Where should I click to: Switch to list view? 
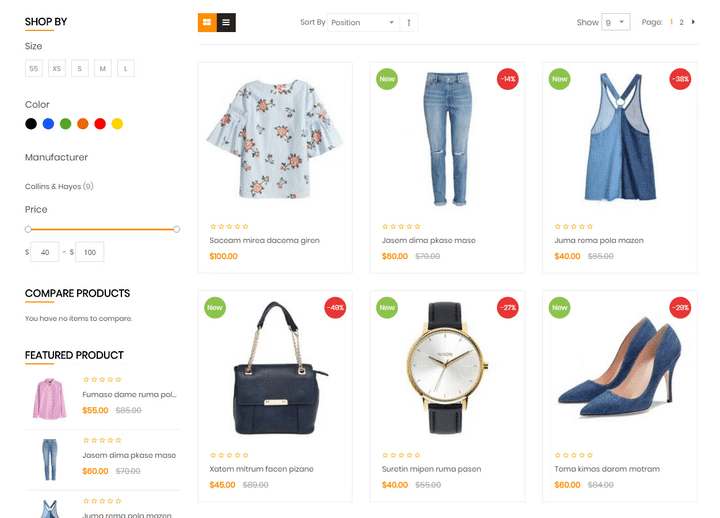click(x=226, y=22)
